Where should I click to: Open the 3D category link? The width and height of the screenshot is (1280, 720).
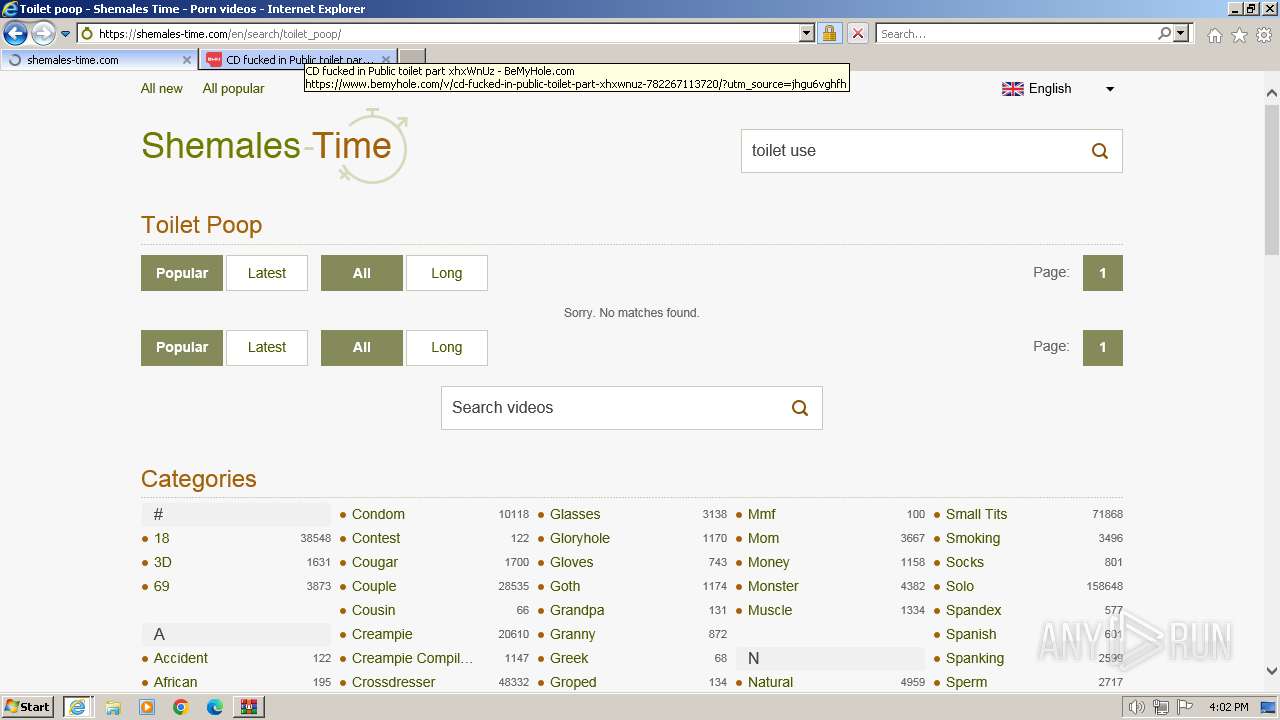(x=163, y=562)
